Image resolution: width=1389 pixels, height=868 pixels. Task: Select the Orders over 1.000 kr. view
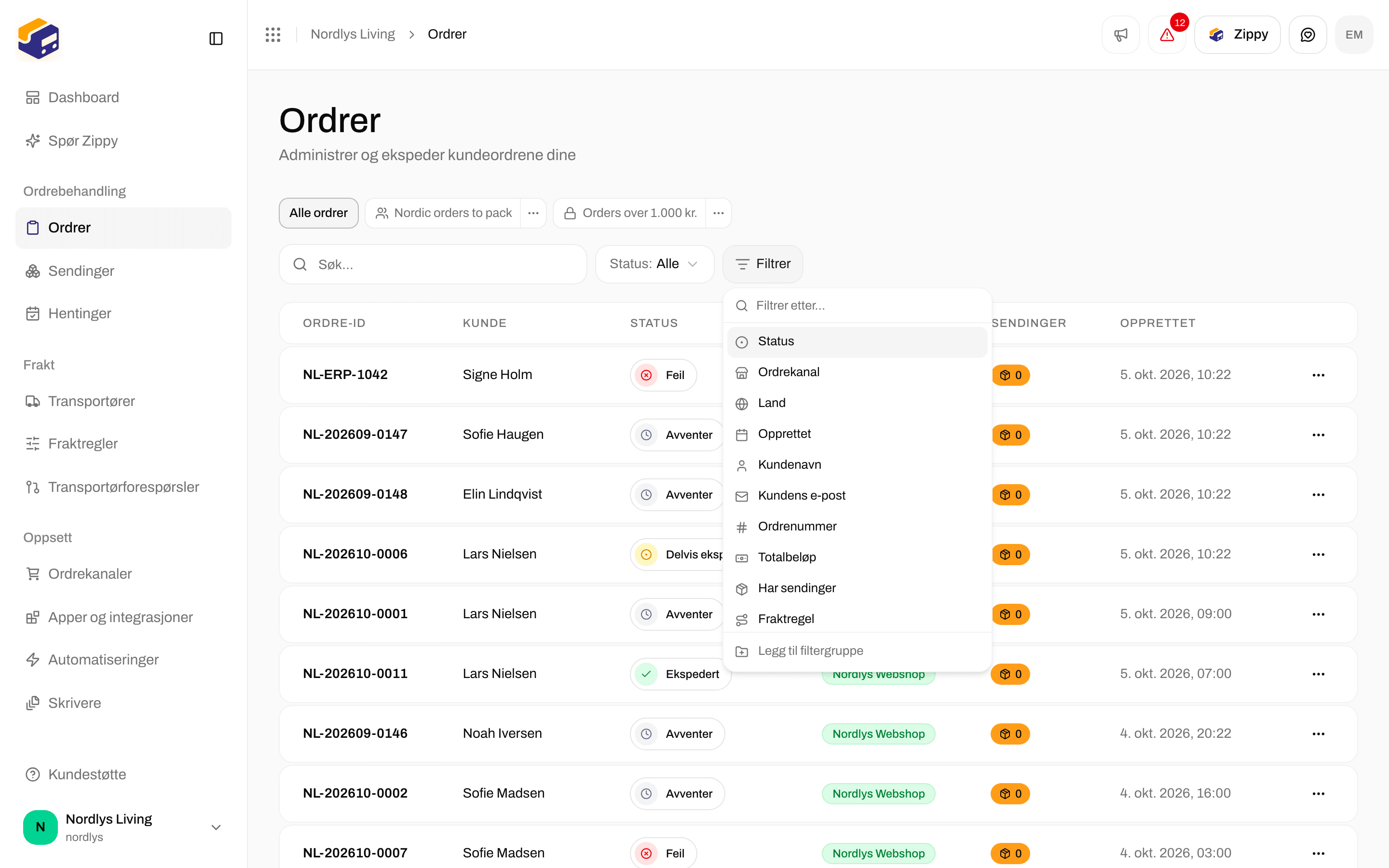[x=630, y=213]
